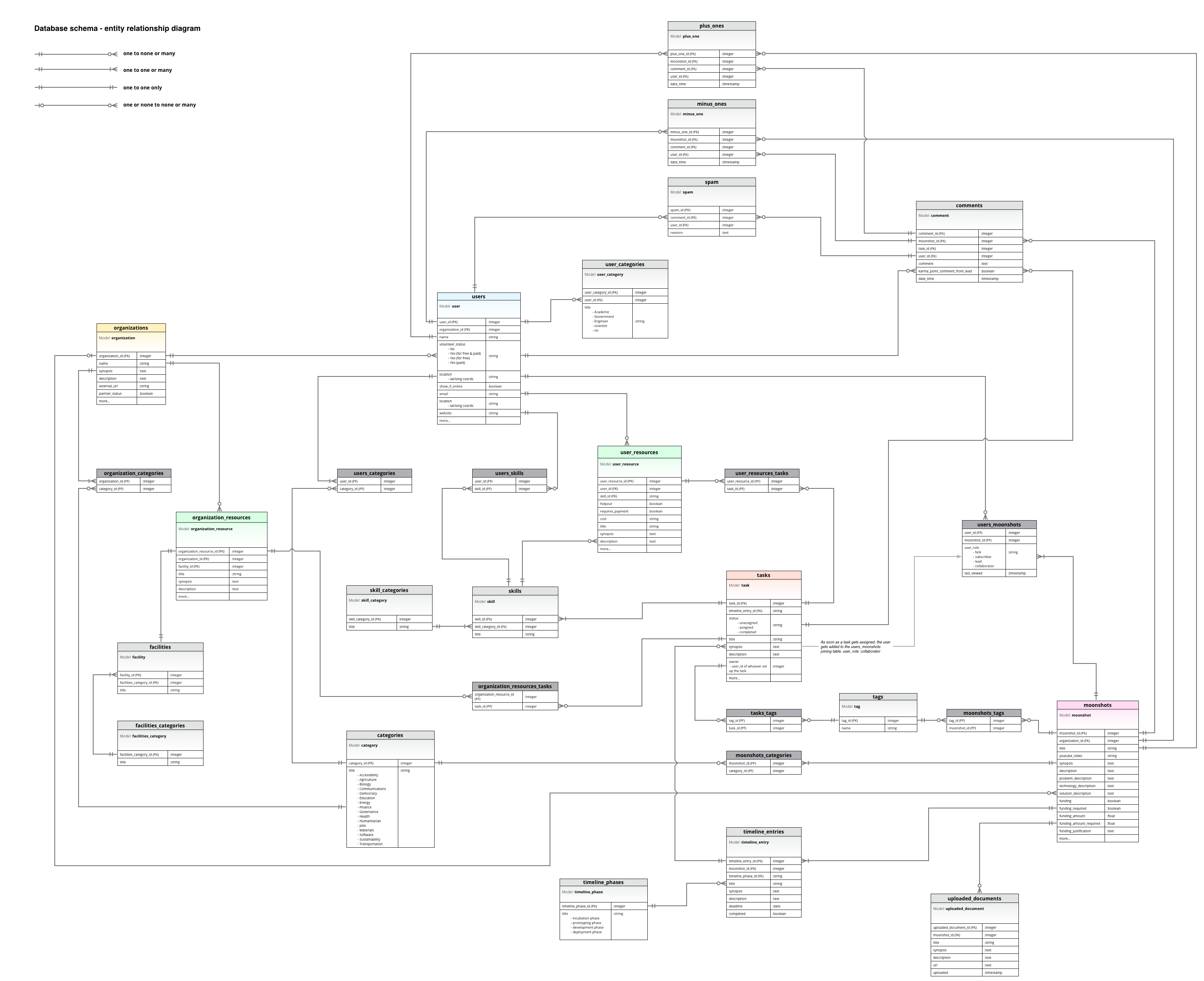The image size is (1204, 981).
Task: Select the uploaded_documents table header
Action: (974, 898)
